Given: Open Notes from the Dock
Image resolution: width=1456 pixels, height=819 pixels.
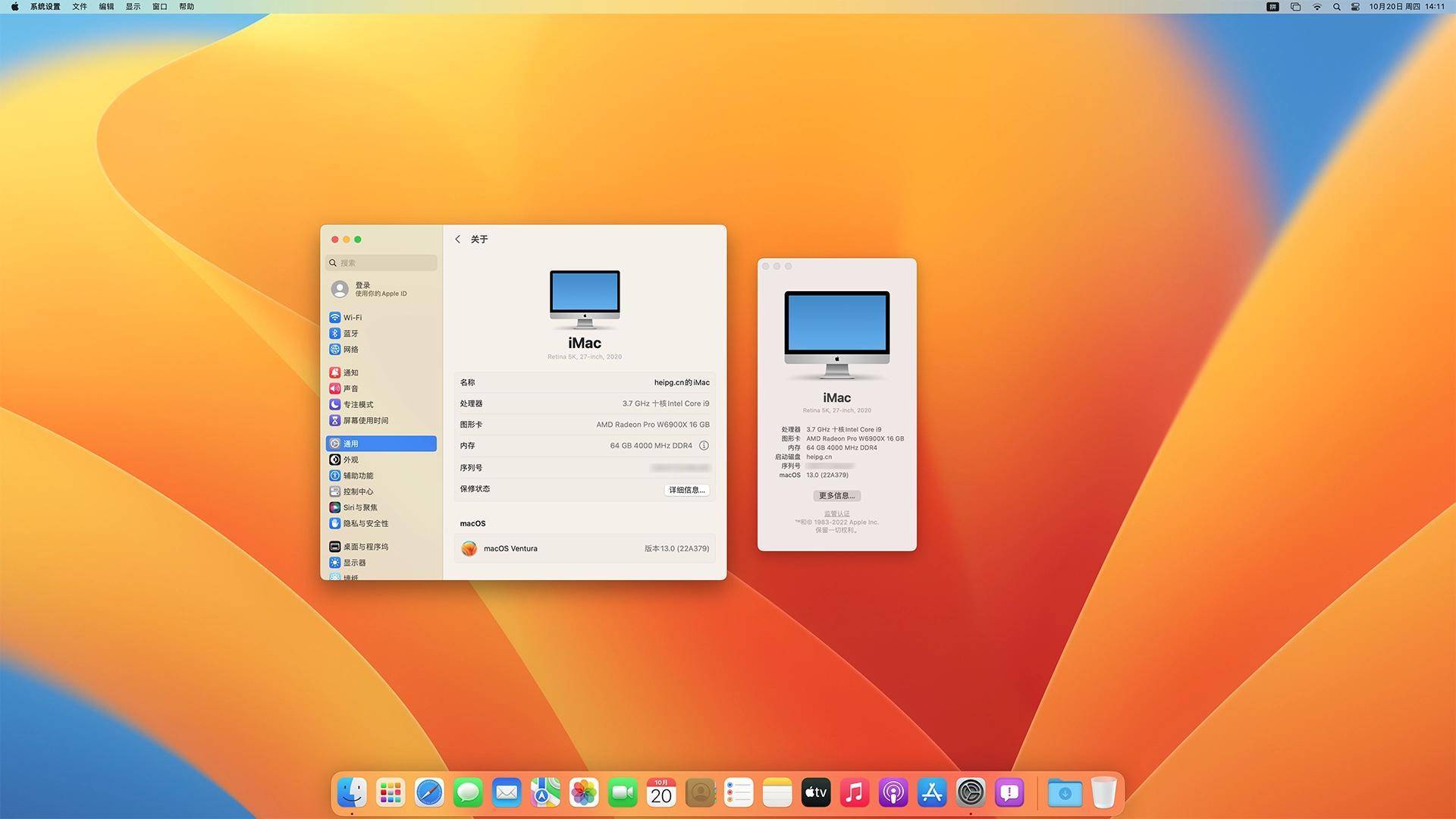Looking at the screenshot, I should pos(777,793).
